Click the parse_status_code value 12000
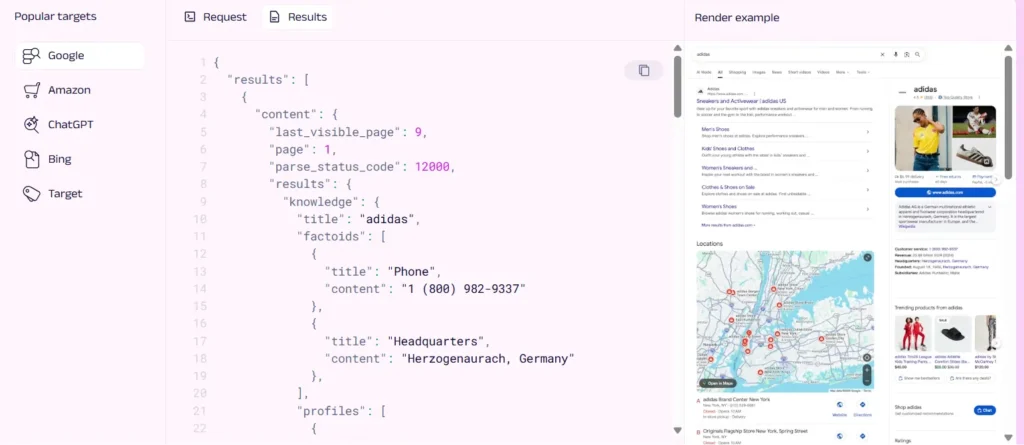 tap(432, 167)
